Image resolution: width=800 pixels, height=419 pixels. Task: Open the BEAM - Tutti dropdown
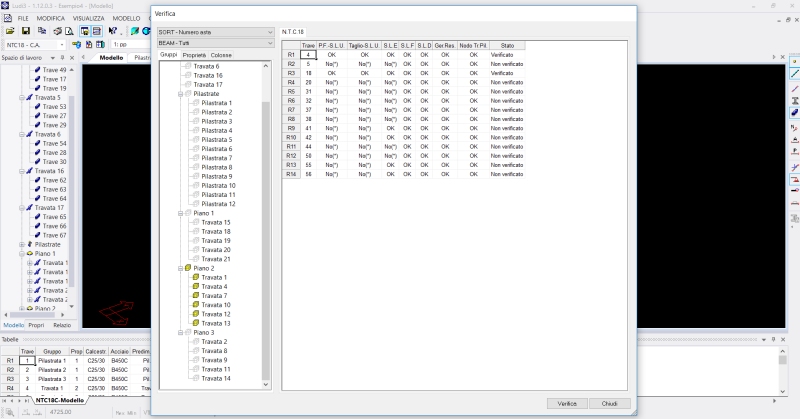[215, 43]
